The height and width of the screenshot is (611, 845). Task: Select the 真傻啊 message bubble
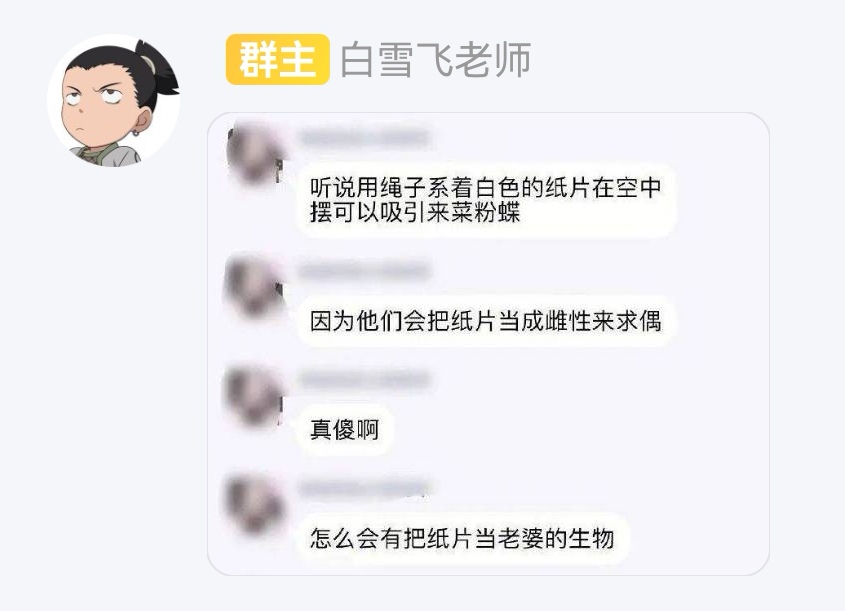(344, 430)
